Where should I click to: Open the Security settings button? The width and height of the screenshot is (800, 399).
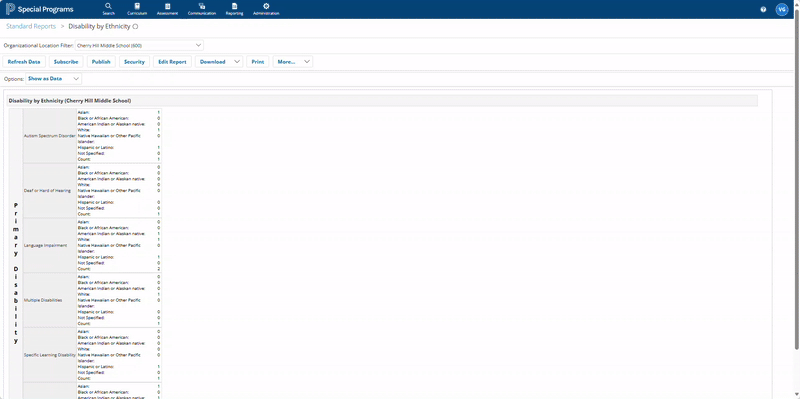point(134,62)
